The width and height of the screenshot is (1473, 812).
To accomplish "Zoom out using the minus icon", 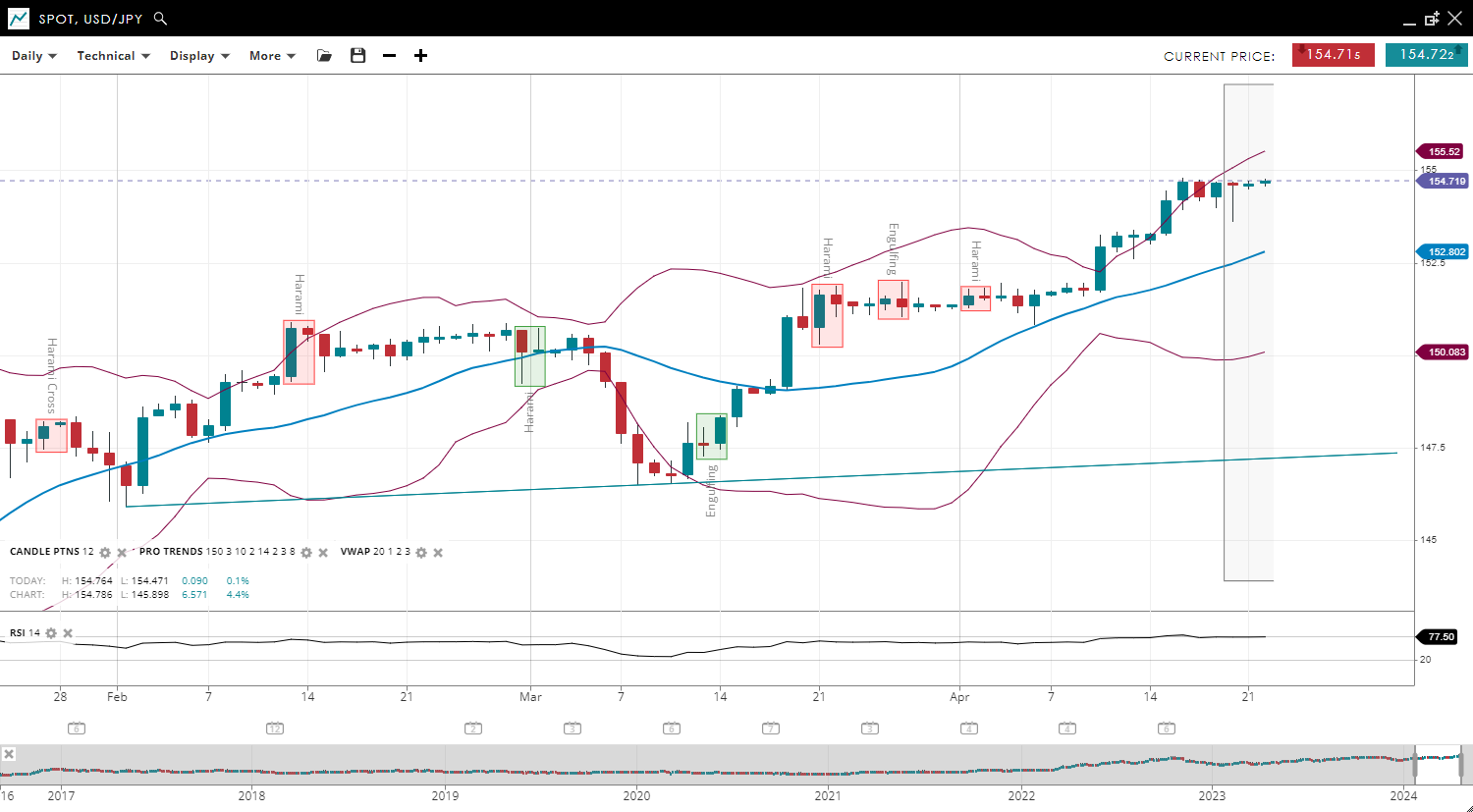I will pos(389,56).
